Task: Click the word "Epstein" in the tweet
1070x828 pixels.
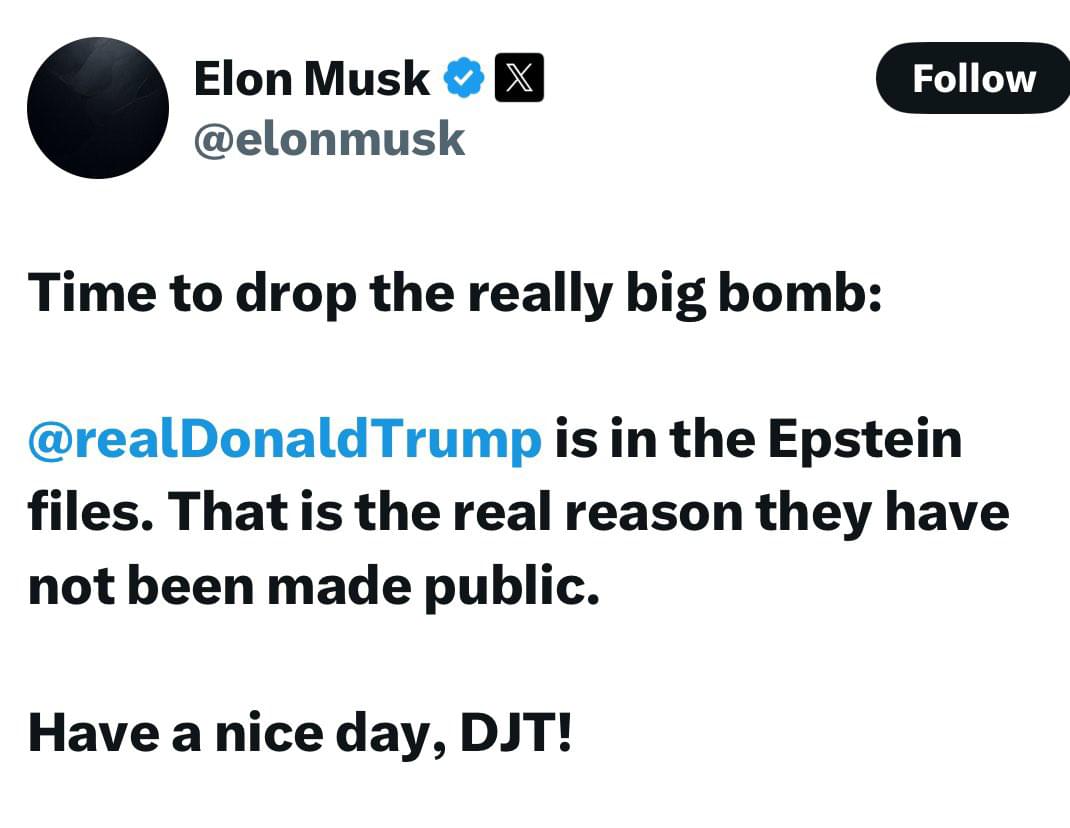Action: click(x=865, y=440)
